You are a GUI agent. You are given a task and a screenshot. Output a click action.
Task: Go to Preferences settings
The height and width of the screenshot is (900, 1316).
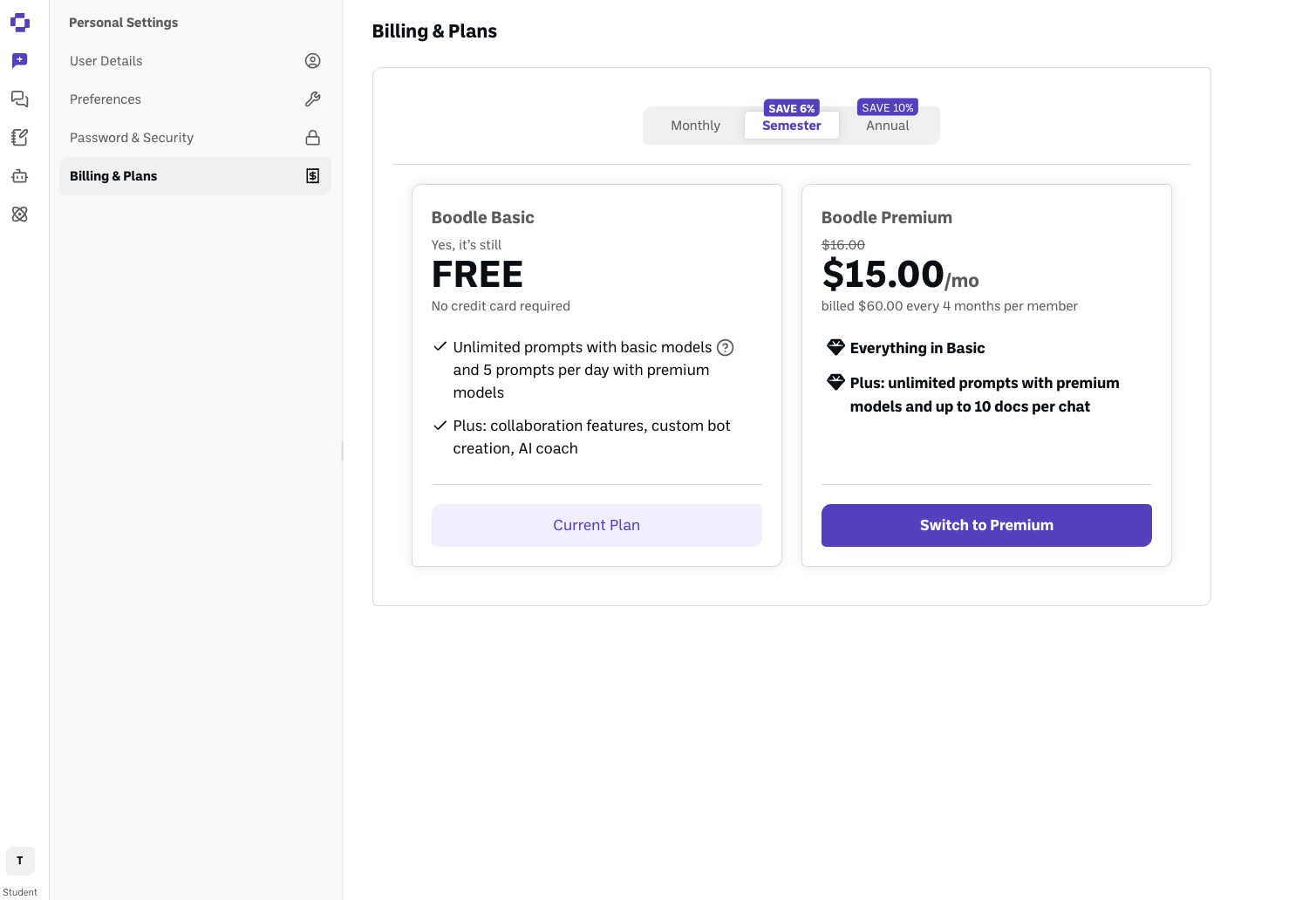pos(195,99)
